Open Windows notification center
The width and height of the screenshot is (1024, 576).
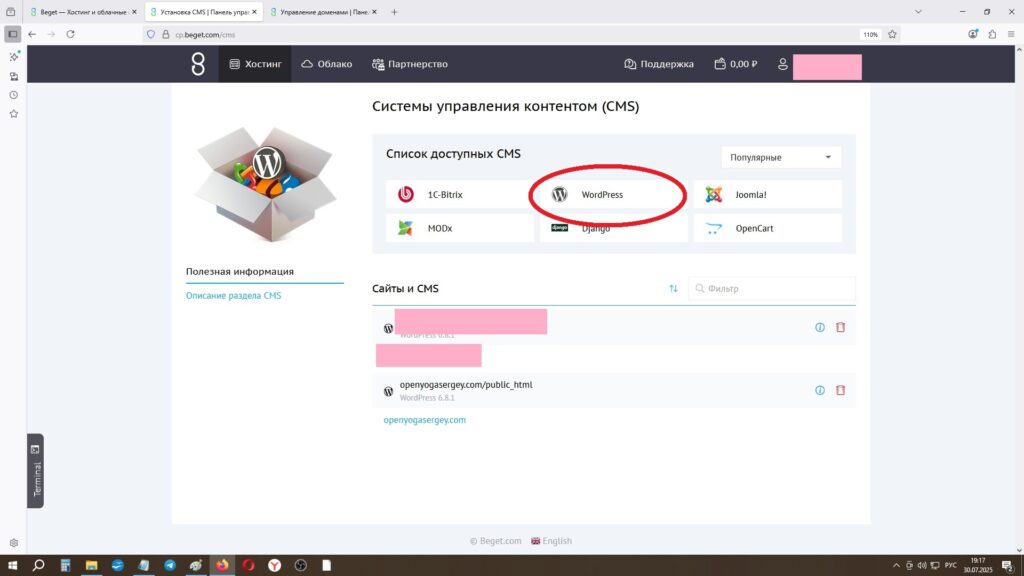tap(1008, 566)
